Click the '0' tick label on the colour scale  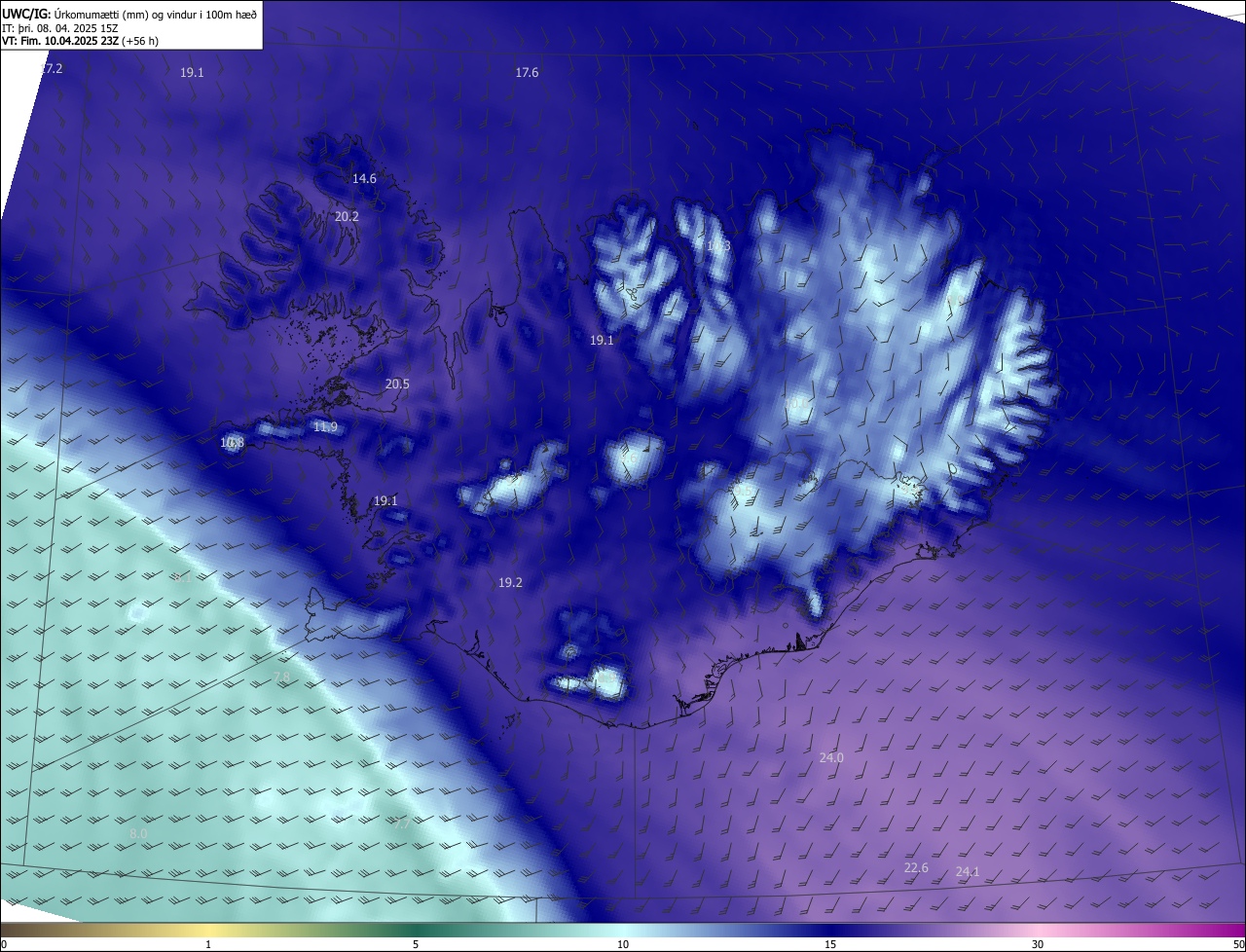point(4,945)
